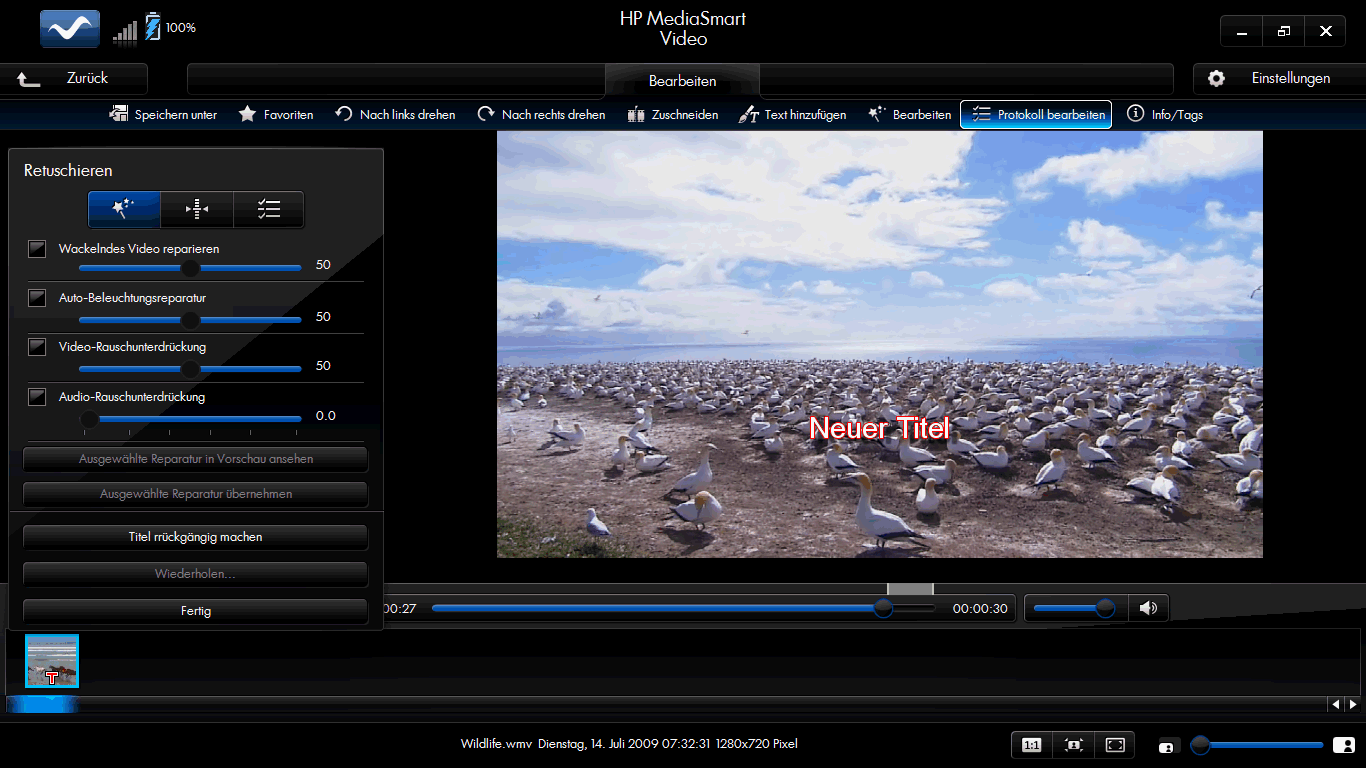Select the Wildlife clip thumbnail in timeline
The height and width of the screenshot is (768, 1366).
tap(52, 661)
